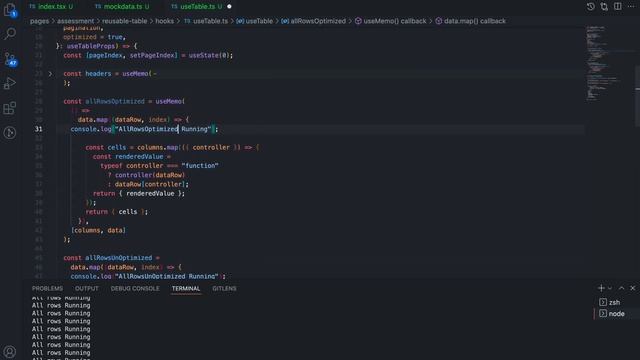Open the Search view in activity bar
This screenshot has height=360, width=640.
[x=10, y=33]
